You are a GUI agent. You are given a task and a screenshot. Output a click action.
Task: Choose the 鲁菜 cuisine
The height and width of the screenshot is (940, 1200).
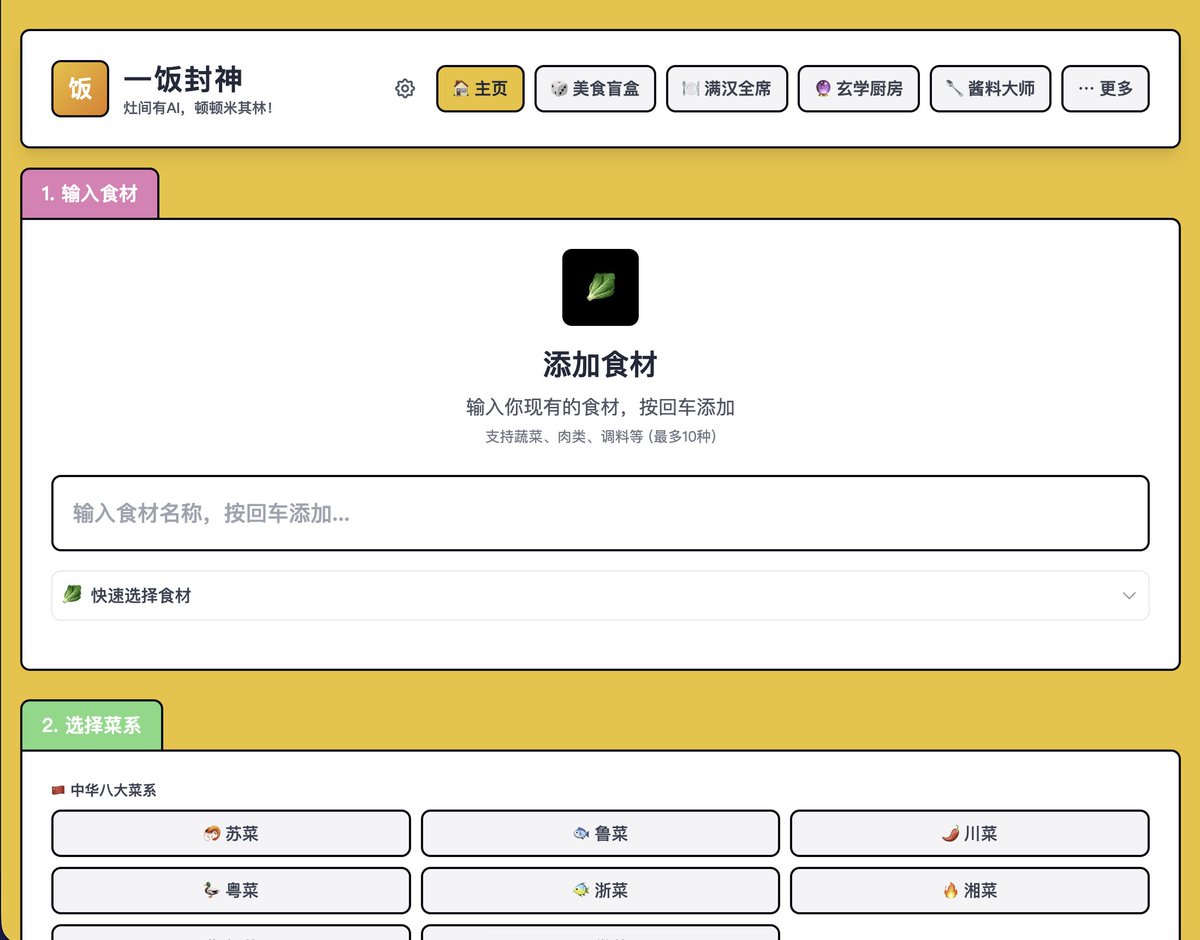pyautogui.click(x=600, y=833)
